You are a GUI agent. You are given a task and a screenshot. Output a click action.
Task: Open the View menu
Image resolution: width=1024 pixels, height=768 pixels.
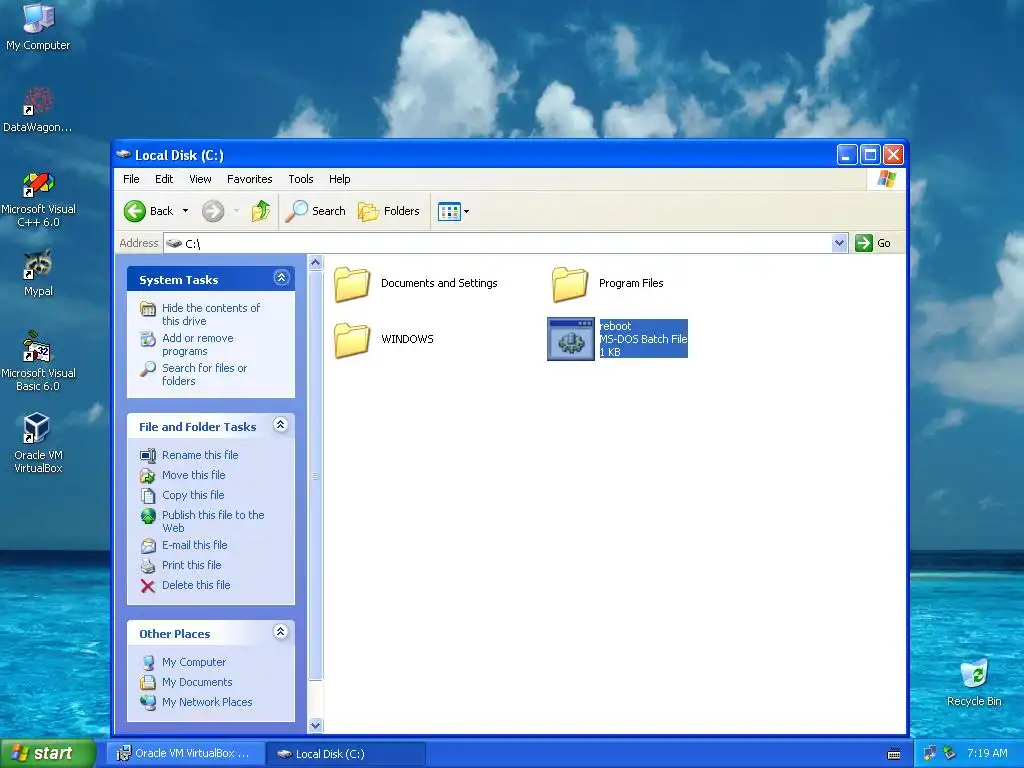click(x=200, y=179)
